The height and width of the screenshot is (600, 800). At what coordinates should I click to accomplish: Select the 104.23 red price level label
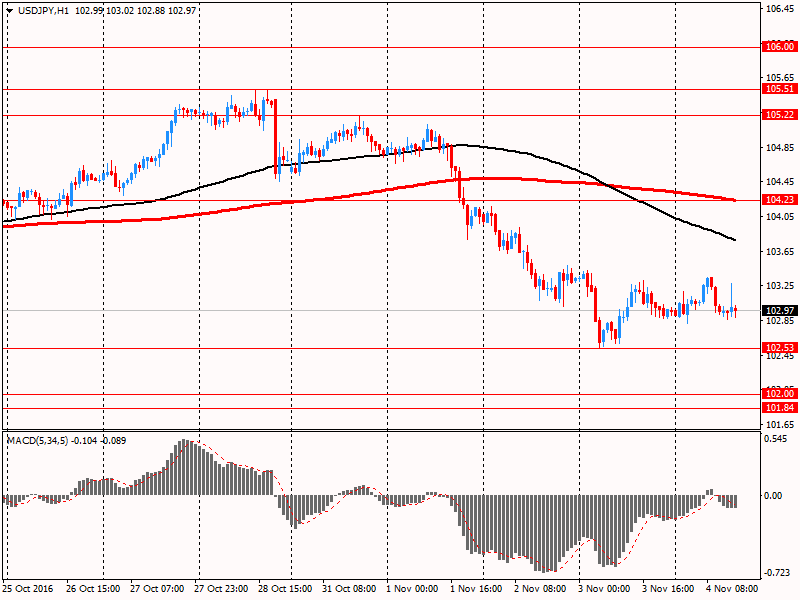[x=780, y=199]
